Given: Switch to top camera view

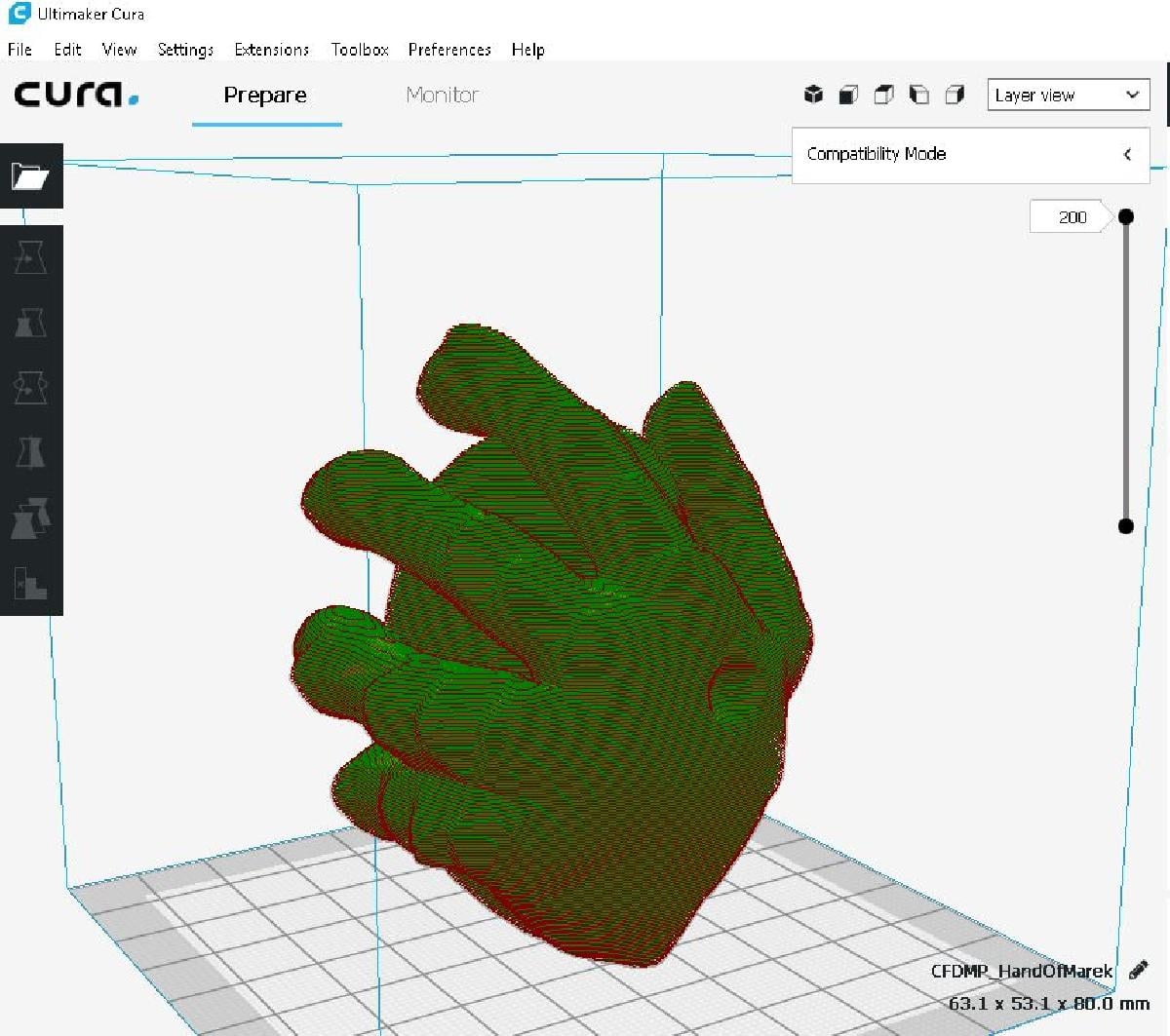Looking at the screenshot, I should [883, 95].
